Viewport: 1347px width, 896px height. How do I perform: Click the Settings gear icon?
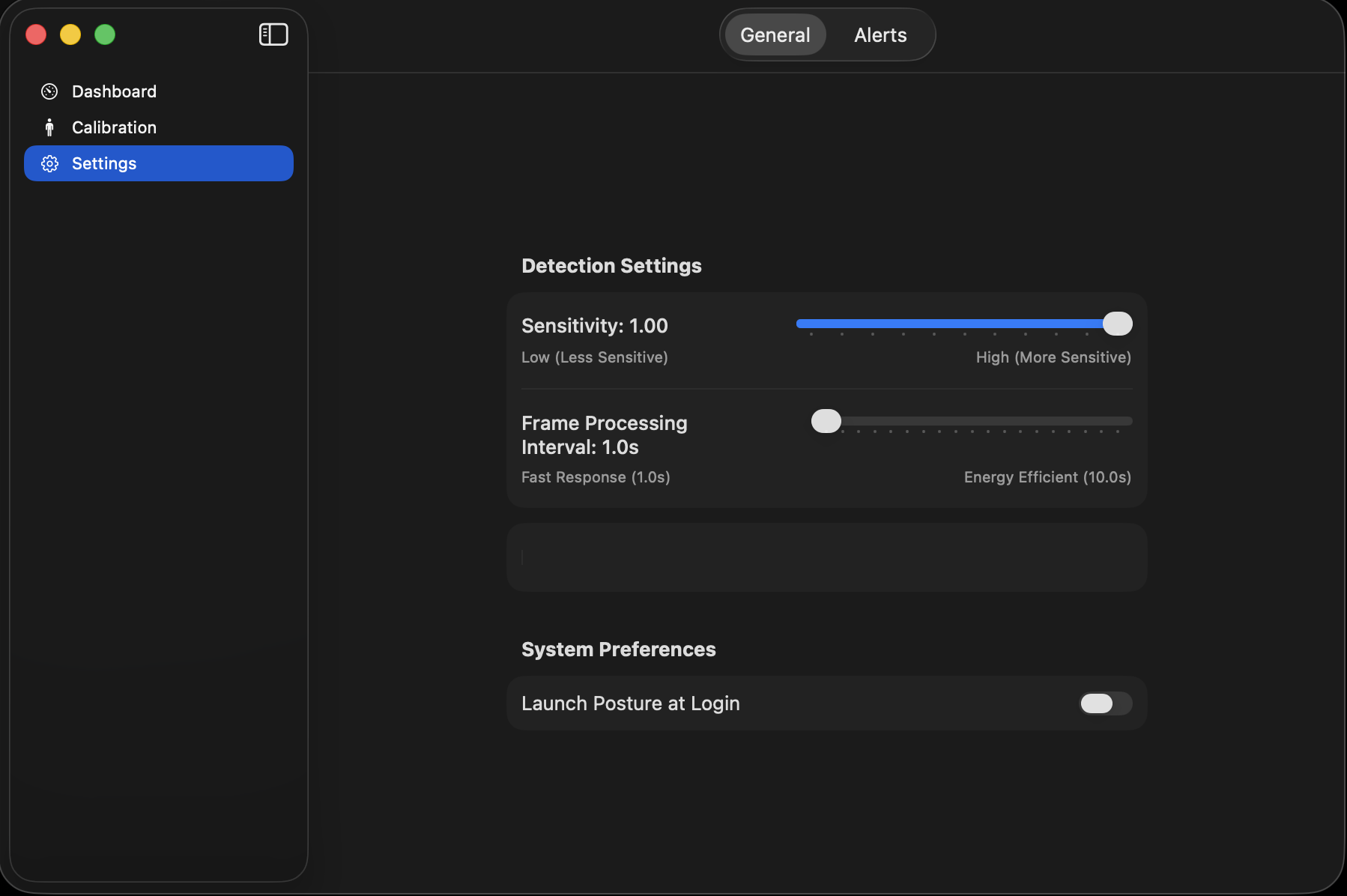(49, 163)
